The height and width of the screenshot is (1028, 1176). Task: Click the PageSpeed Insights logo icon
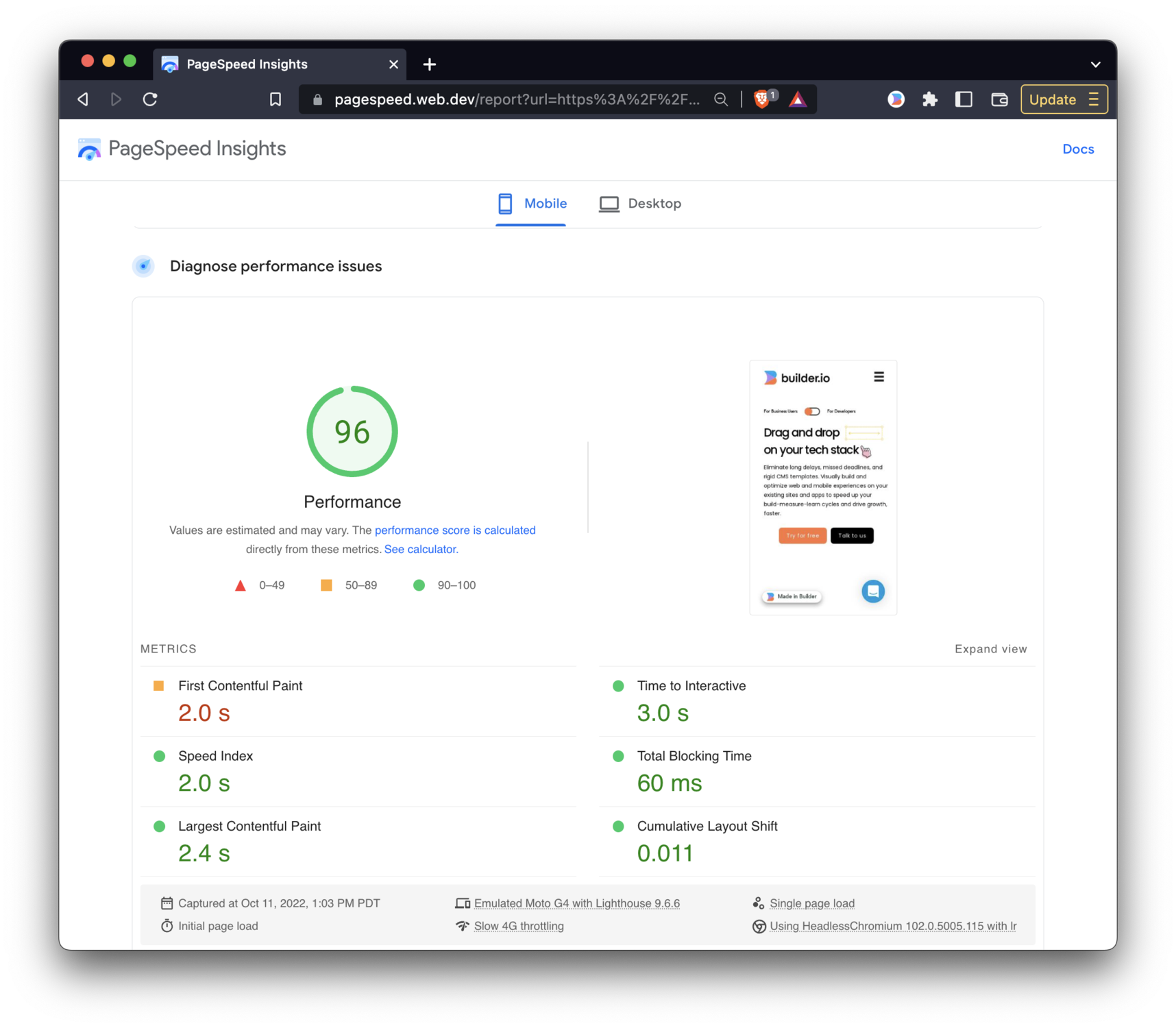point(89,149)
